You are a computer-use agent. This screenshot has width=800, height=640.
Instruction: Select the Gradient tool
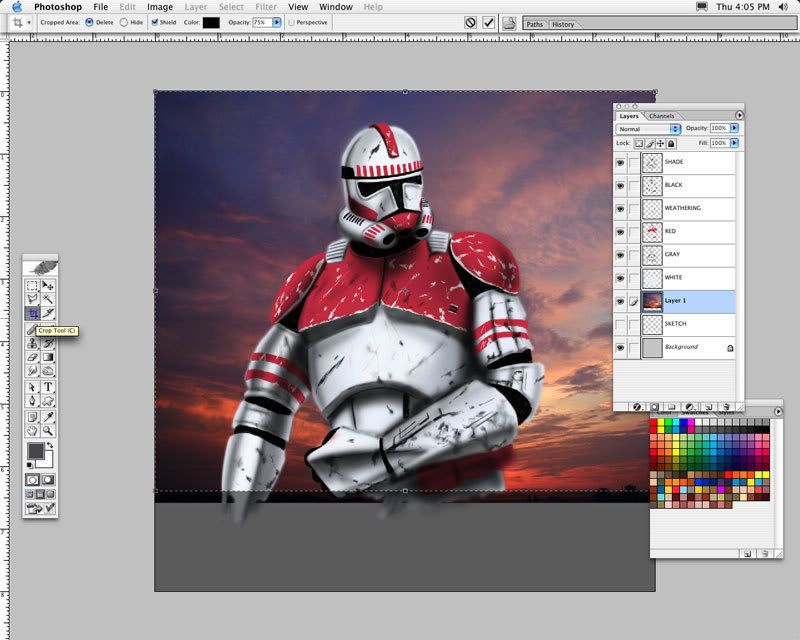pos(48,357)
